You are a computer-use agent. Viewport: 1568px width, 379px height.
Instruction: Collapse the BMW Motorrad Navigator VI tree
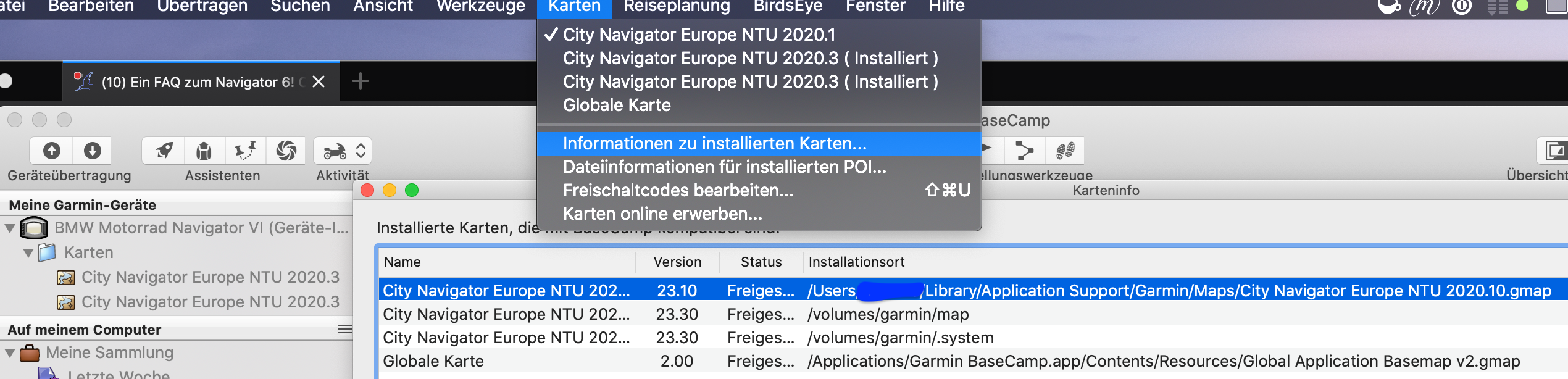coord(10,228)
